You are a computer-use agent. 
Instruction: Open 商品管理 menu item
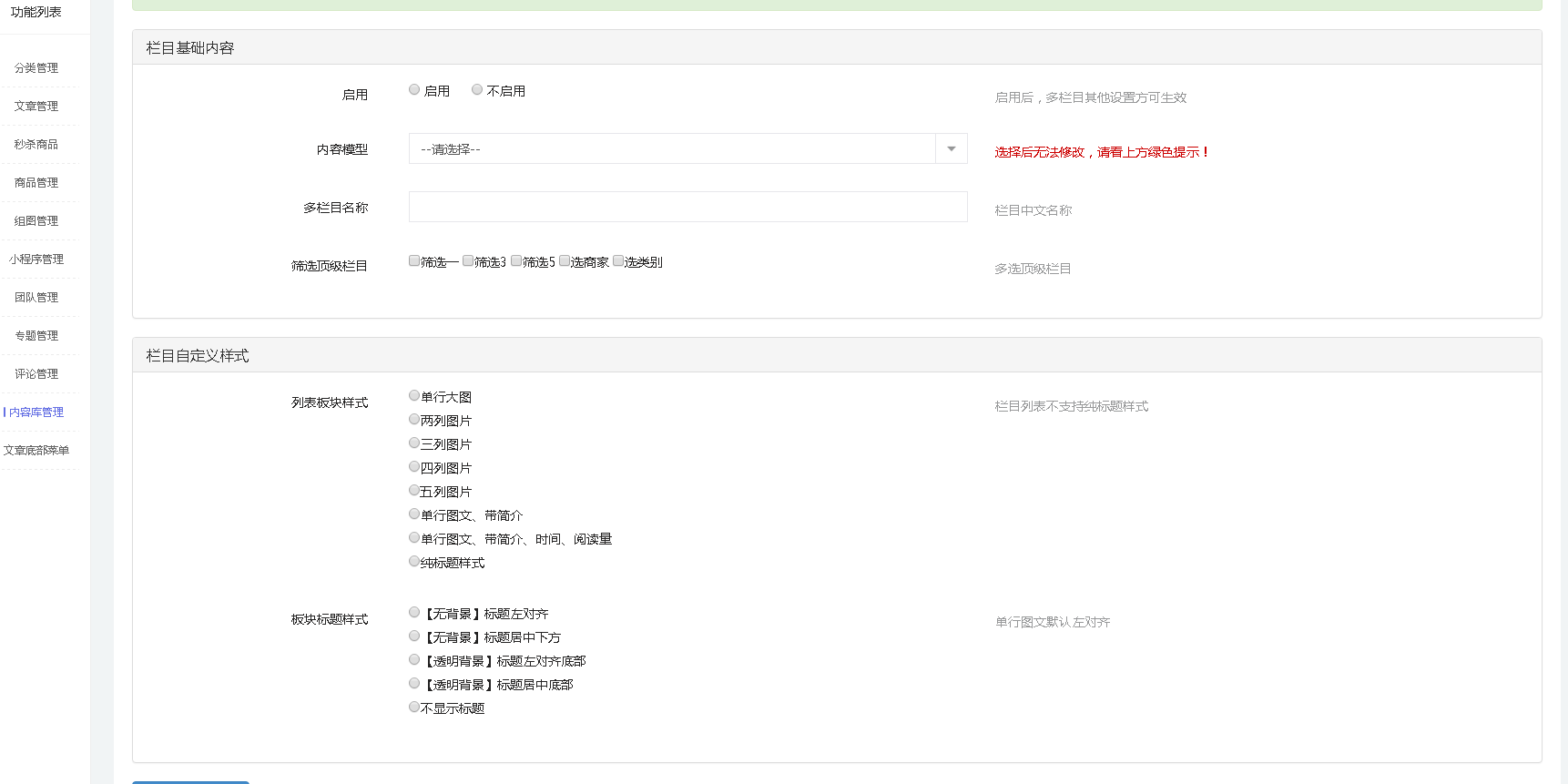[x=36, y=183]
